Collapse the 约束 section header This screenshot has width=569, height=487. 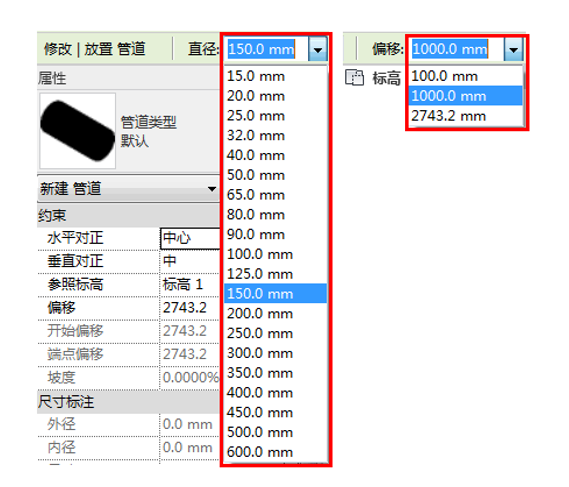128,216
